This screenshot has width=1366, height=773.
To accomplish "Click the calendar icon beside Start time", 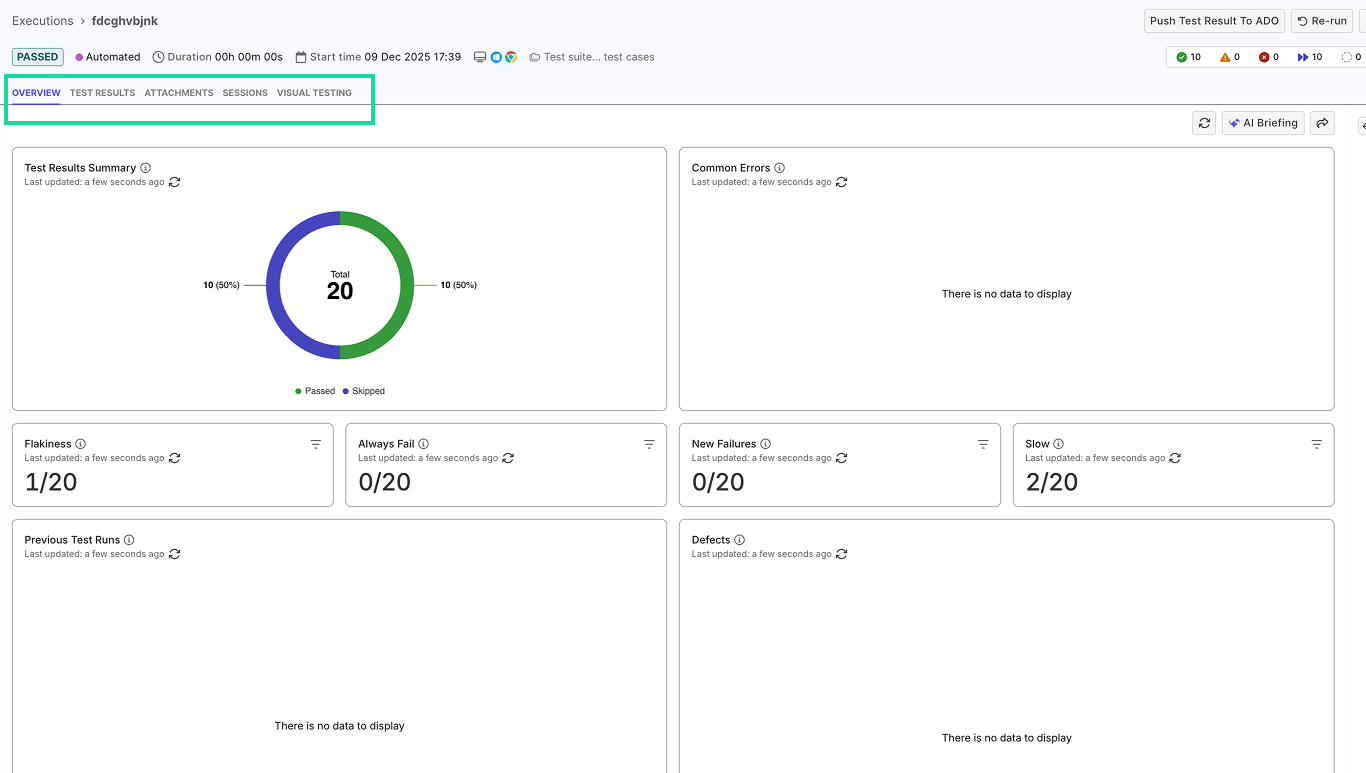I will (301, 57).
